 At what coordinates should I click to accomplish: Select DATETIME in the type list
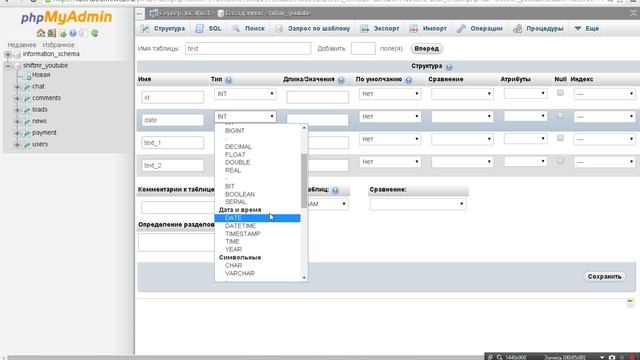tap(258, 226)
